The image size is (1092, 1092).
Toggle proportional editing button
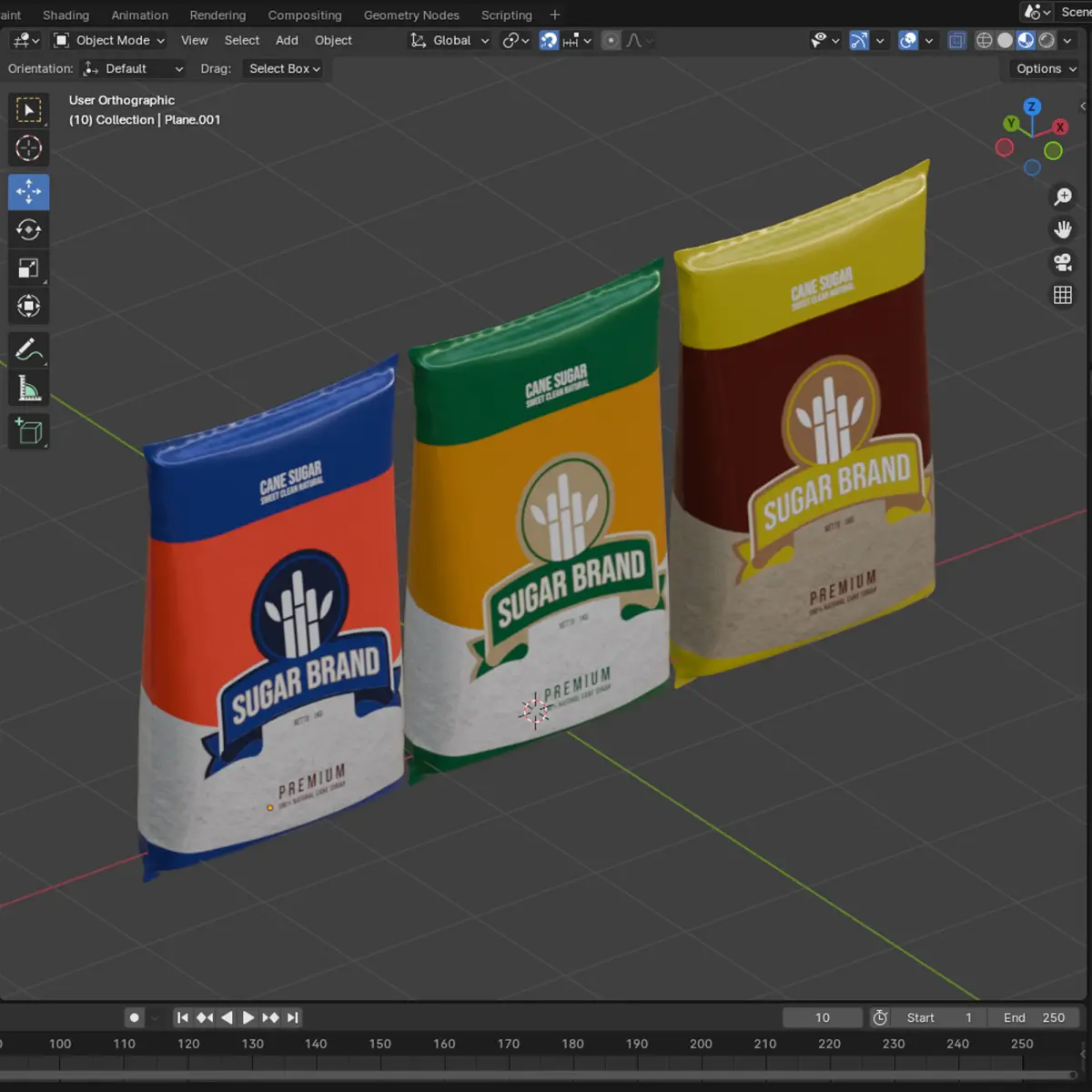611,40
